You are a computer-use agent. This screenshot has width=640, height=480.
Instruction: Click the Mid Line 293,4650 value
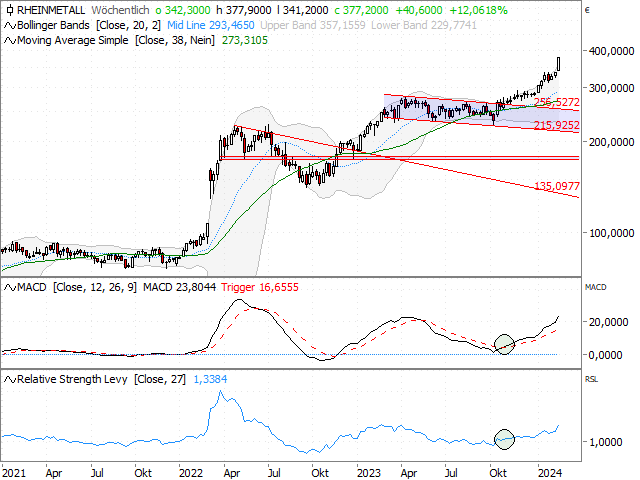211,25
